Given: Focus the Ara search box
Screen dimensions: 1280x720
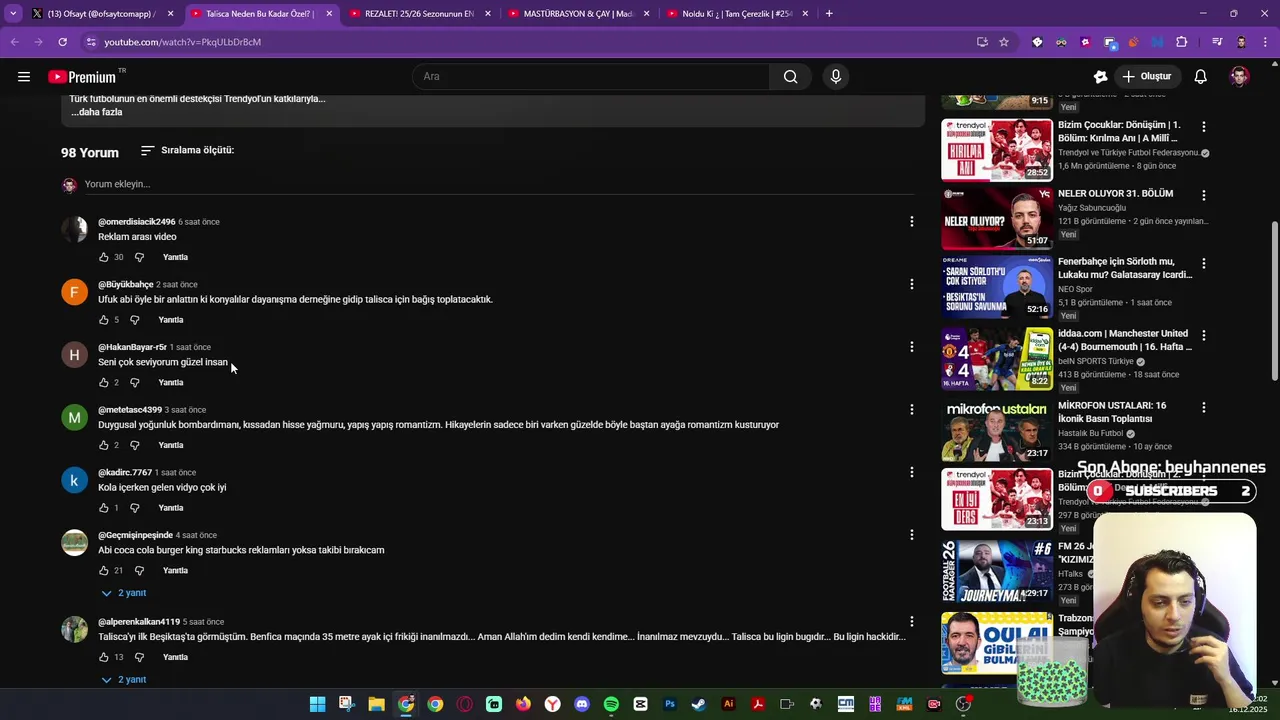Looking at the screenshot, I should [592, 77].
